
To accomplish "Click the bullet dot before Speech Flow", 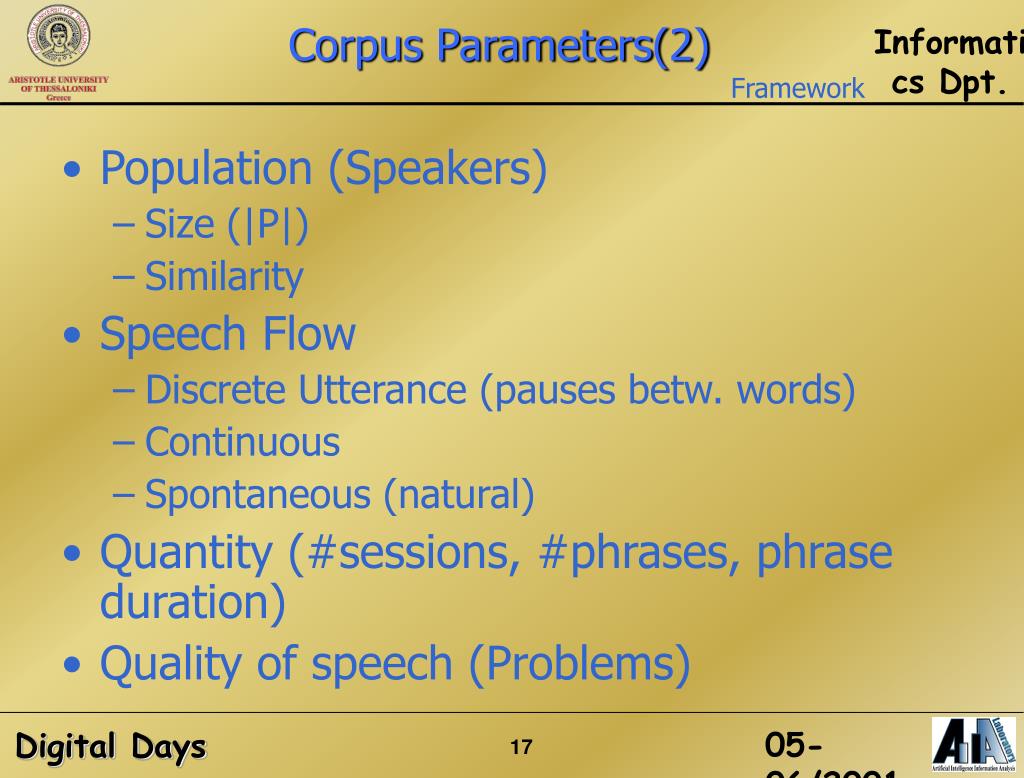I will (x=72, y=336).
